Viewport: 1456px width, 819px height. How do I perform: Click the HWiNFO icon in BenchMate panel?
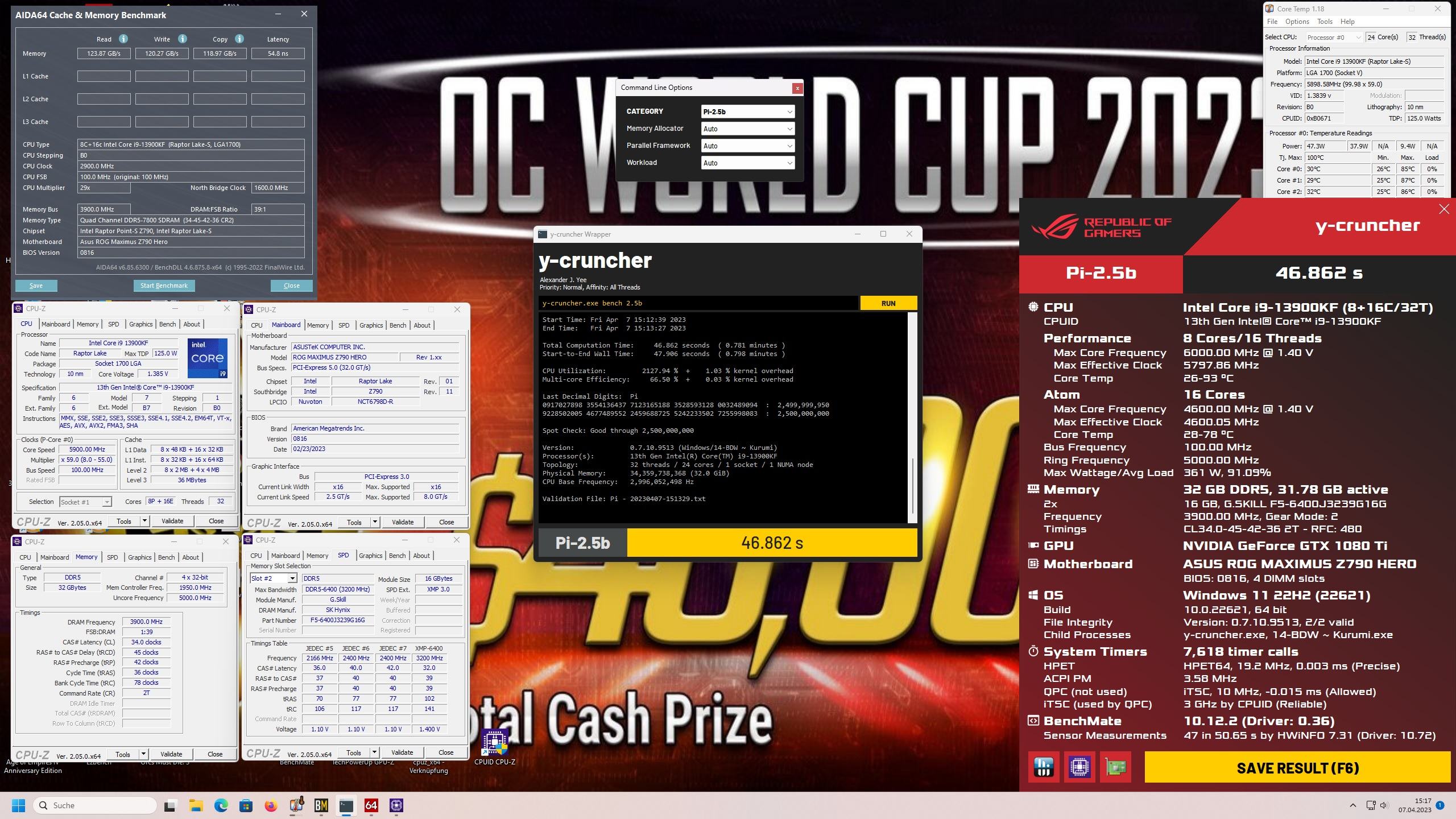point(1044,767)
